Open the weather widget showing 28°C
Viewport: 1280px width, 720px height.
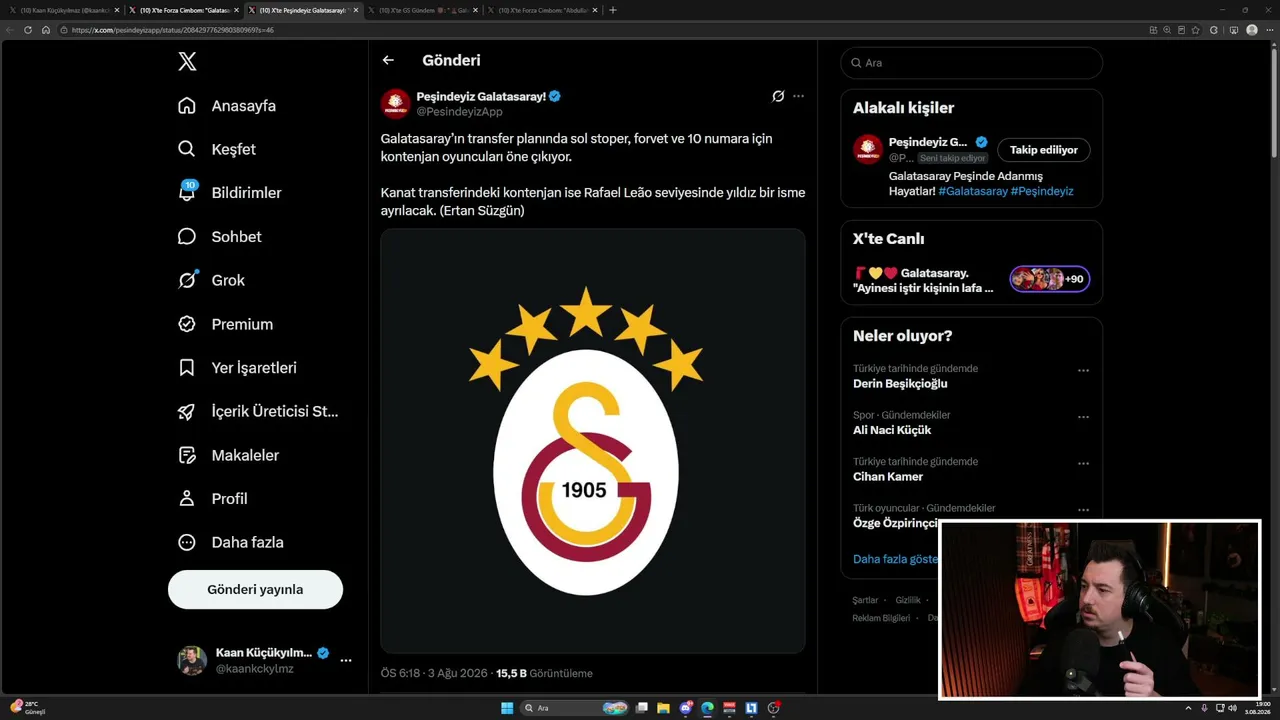coord(30,708)
